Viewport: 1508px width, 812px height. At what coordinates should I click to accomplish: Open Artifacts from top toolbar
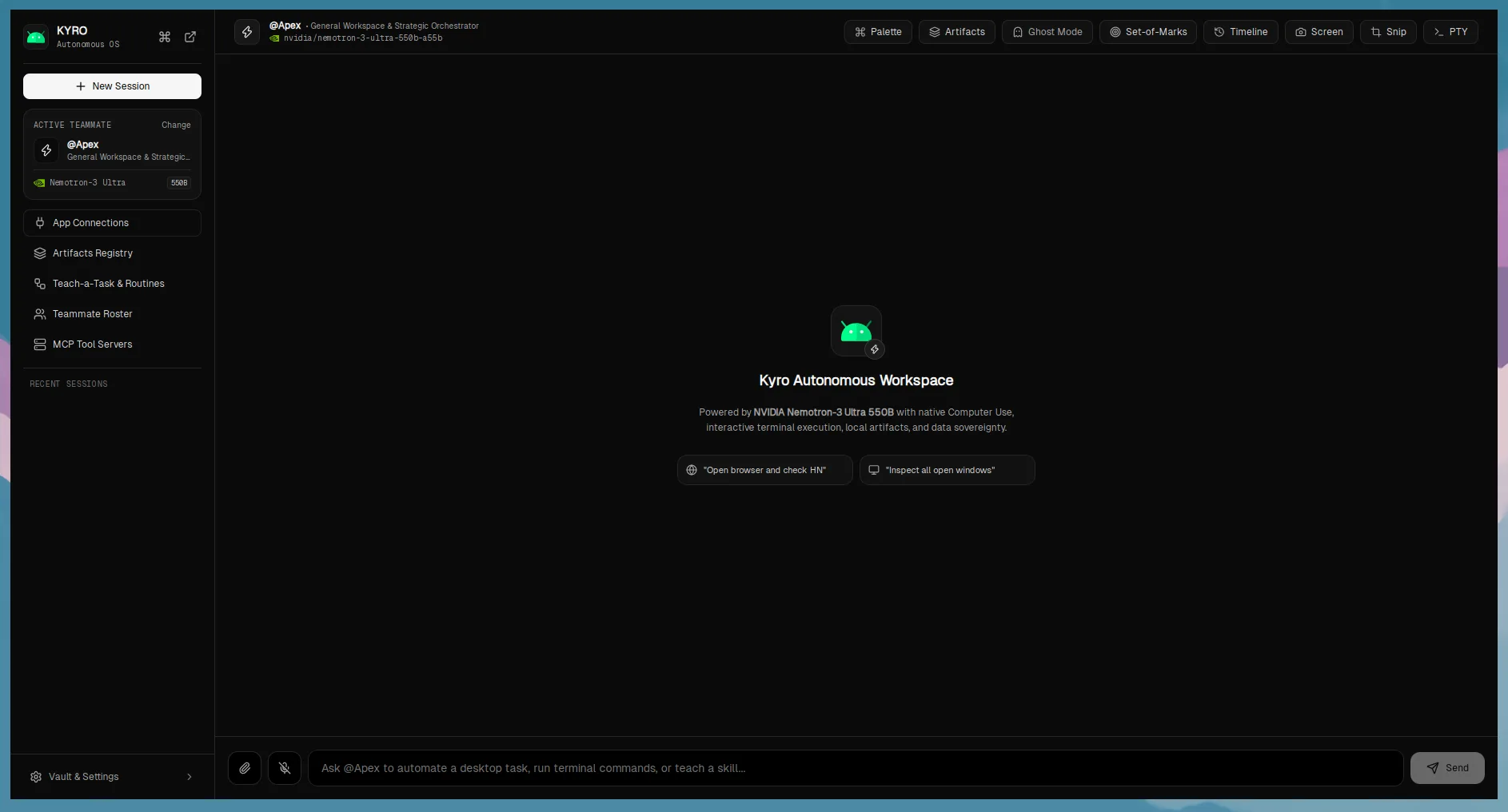pos(957,32)
